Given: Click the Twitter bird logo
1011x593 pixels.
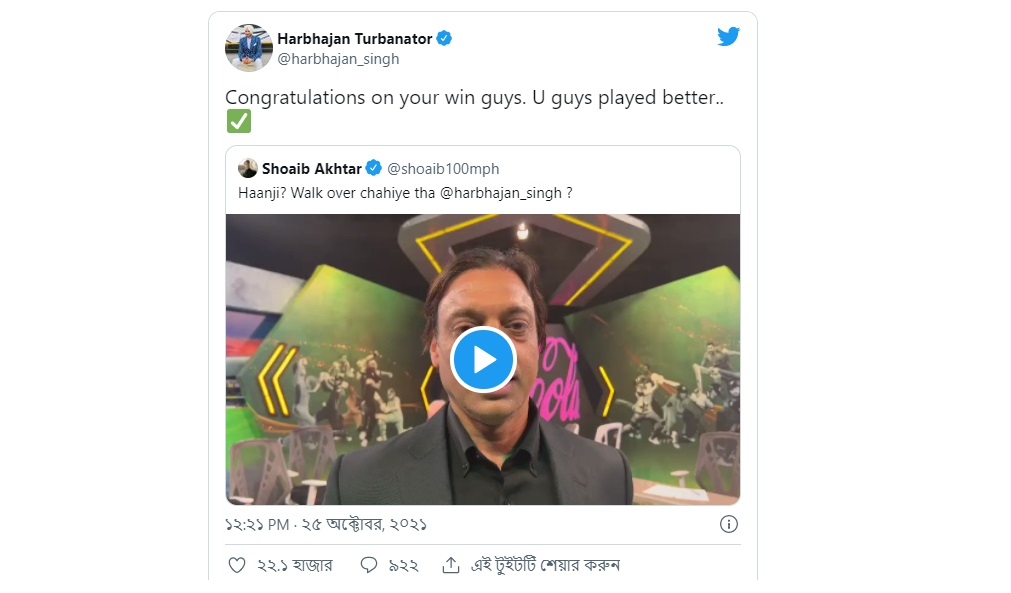Looking at the screenshot, I should [728, 37].
